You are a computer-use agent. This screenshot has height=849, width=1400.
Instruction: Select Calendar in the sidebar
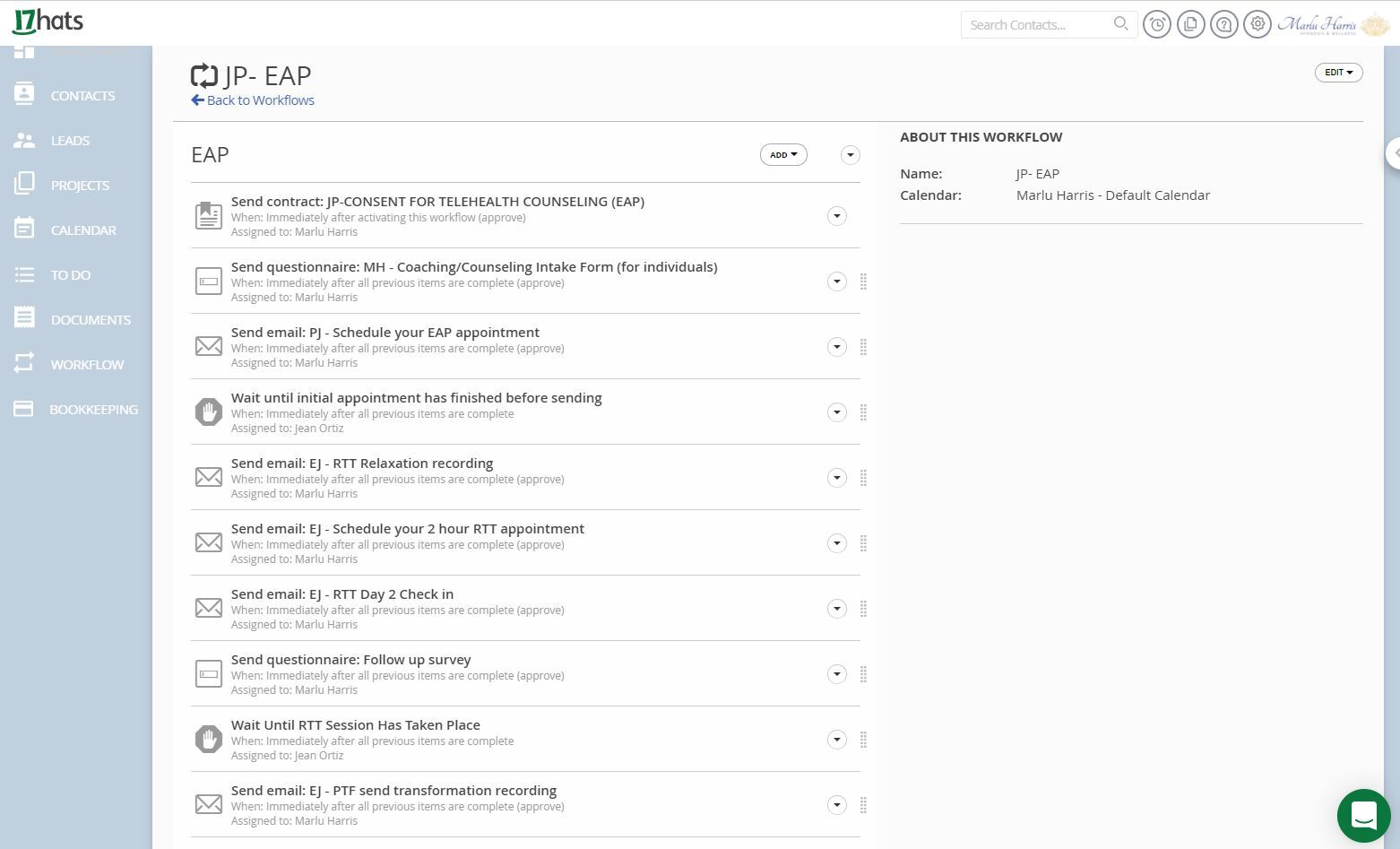[83, 230]
